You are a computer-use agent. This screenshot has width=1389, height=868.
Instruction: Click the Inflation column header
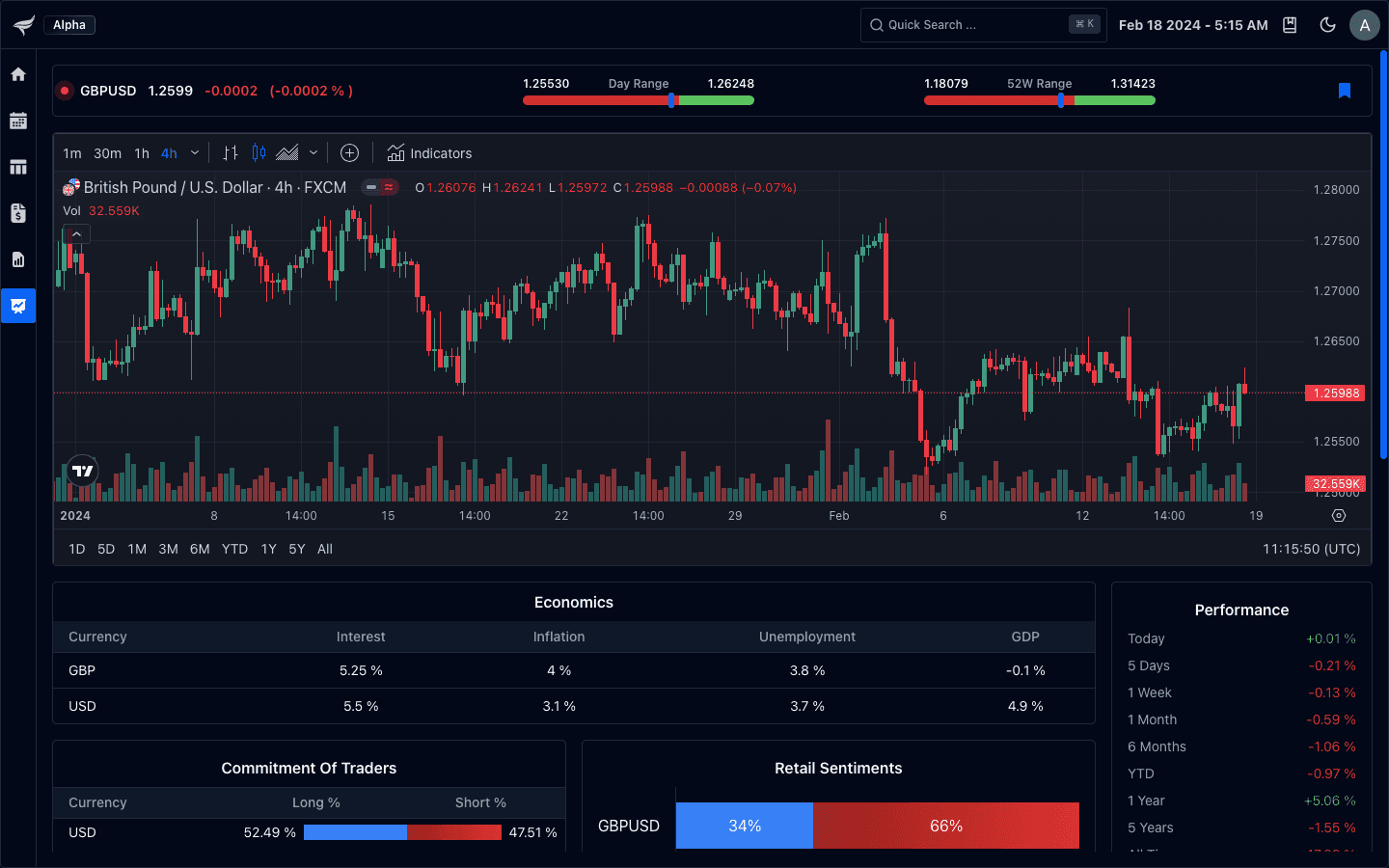coord(559,637)
